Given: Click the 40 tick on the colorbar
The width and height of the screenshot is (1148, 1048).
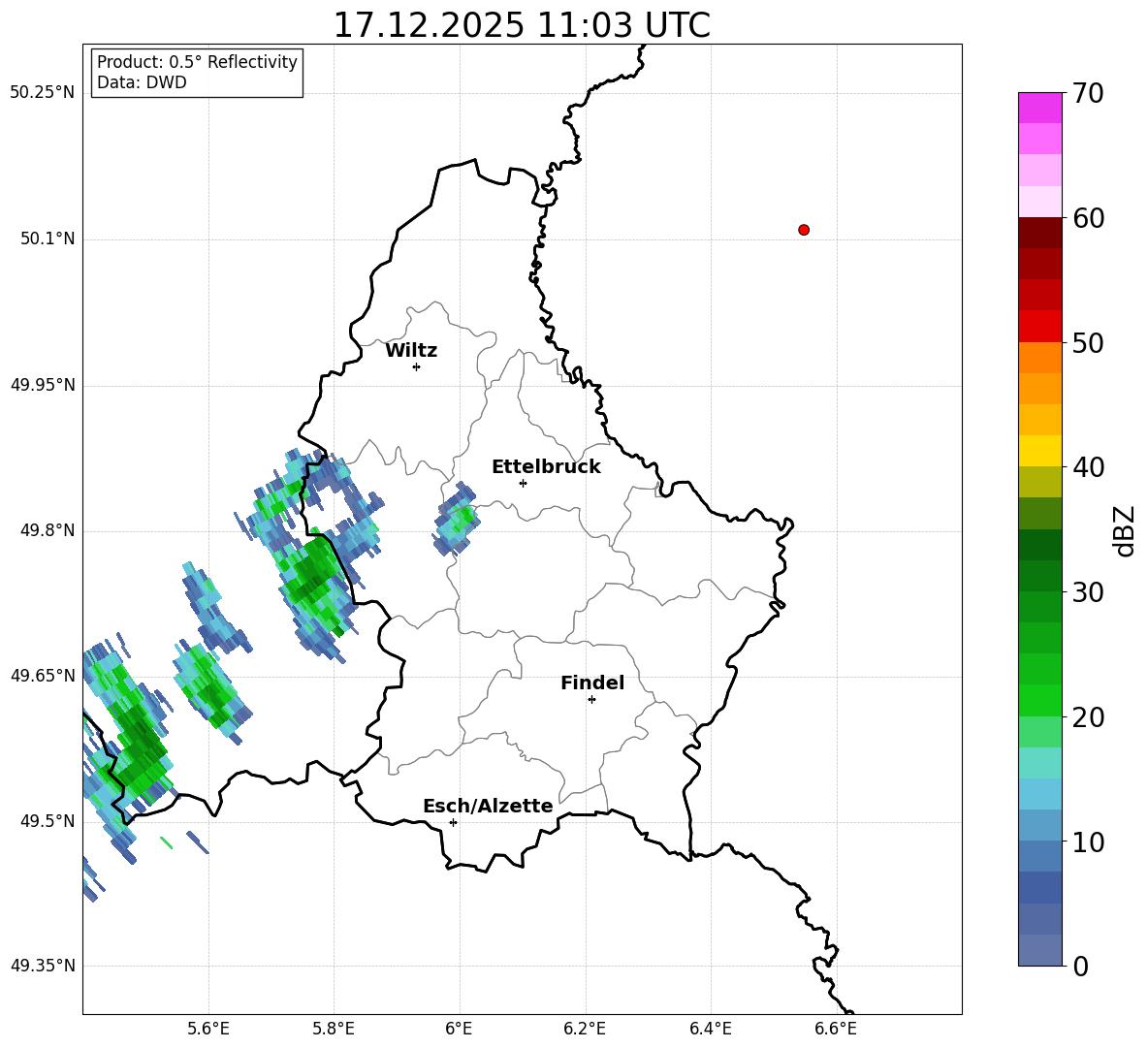Looking at the screenshot, I should point(1088,467).
